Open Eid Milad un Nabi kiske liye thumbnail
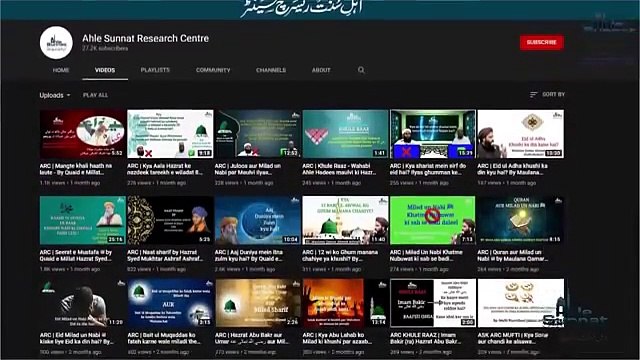Screen dimensions: 640x360 tap(82, 303)
